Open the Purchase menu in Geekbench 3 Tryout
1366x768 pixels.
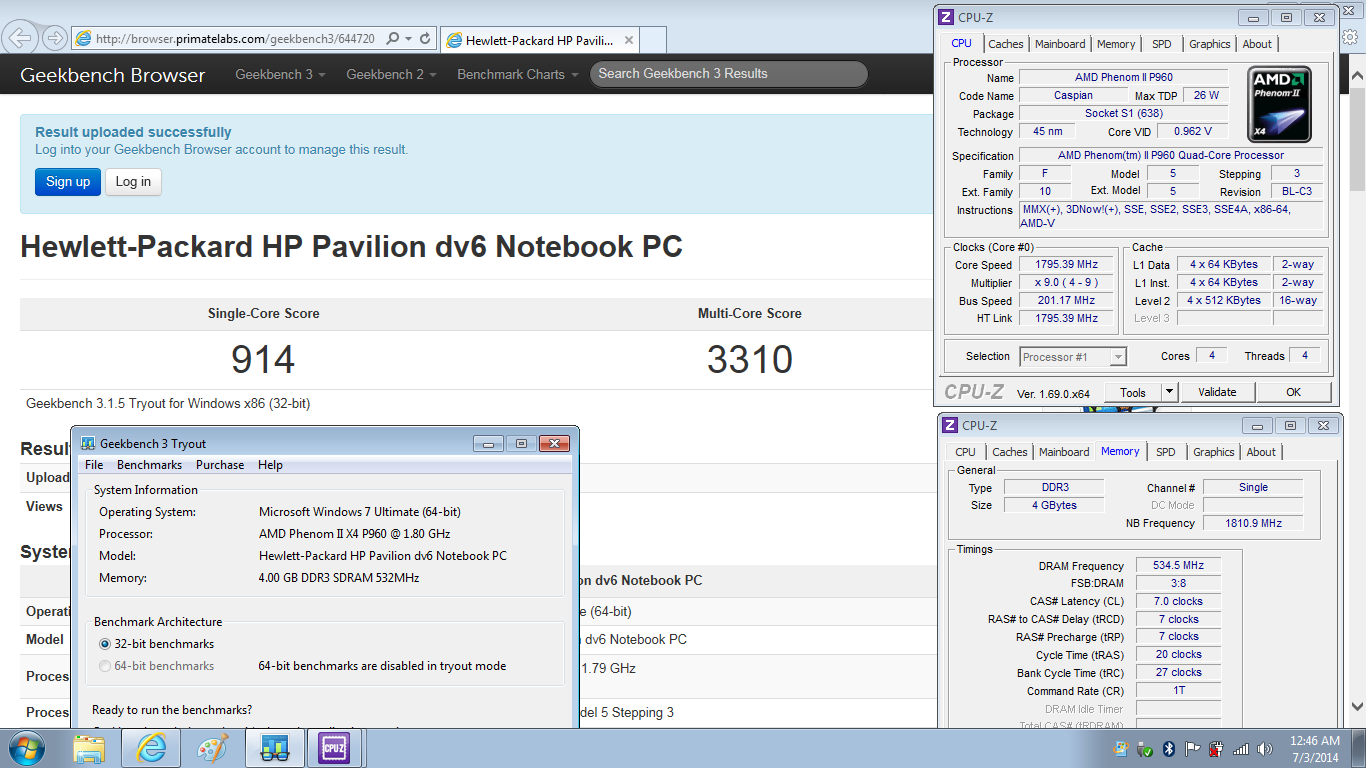[220, 465]
